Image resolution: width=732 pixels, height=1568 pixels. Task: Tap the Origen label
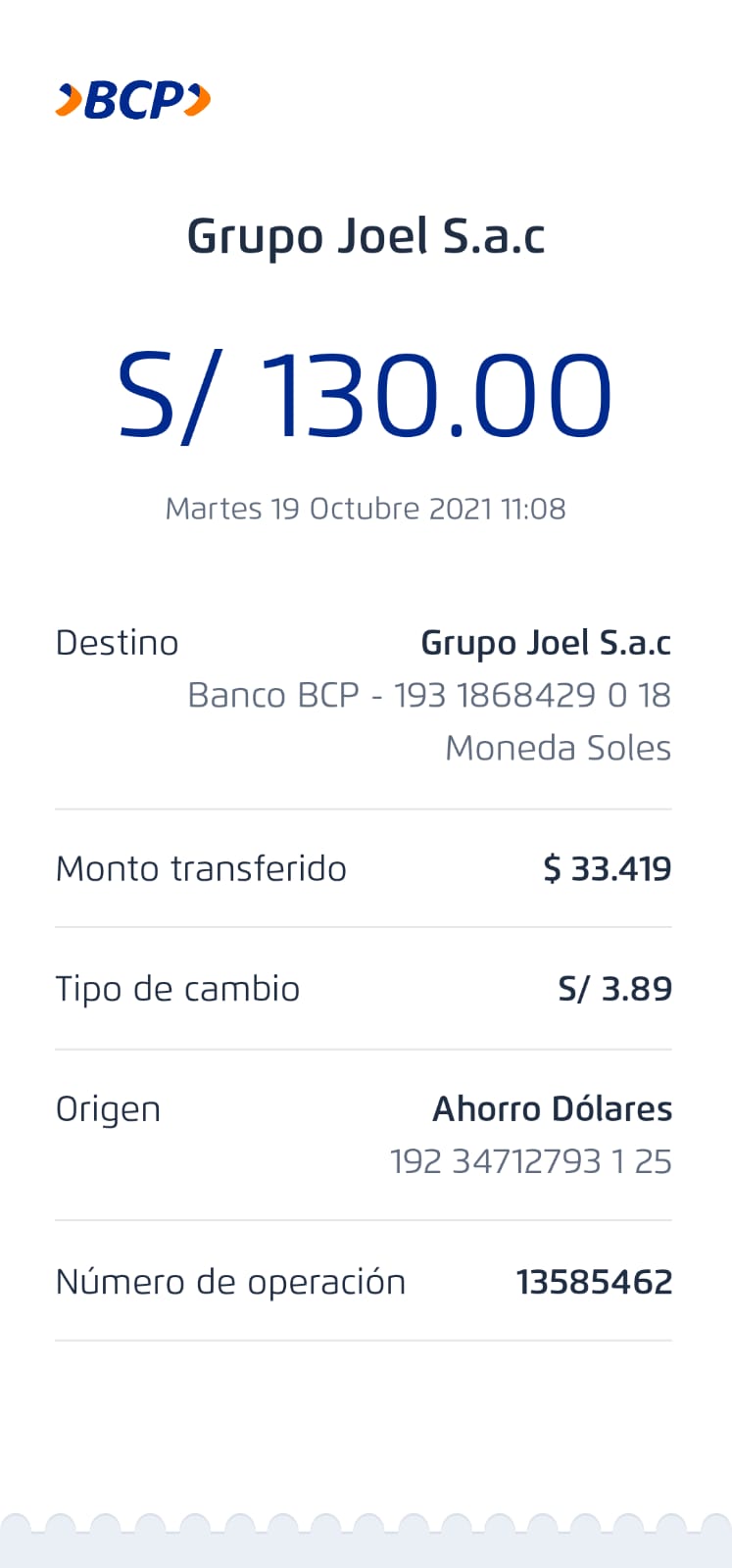(108, 1109)
